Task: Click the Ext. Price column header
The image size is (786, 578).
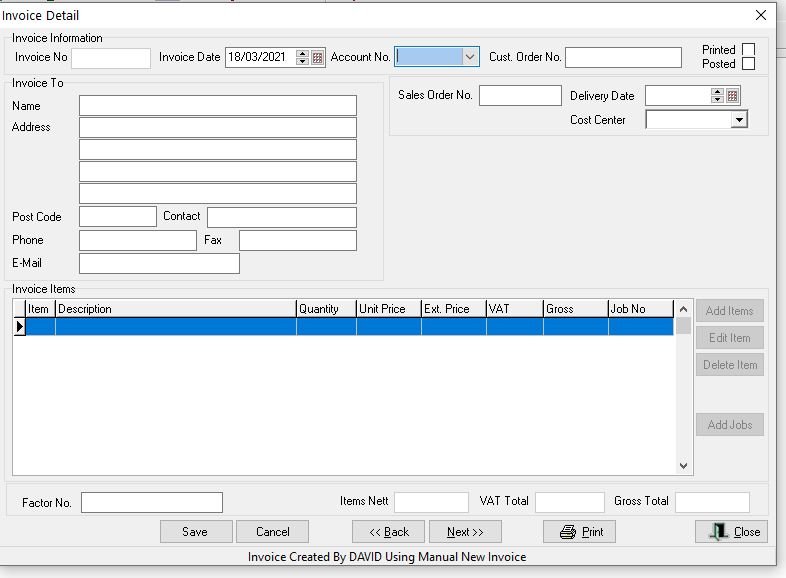Action: pyautogui.click(x=454, y=309)
